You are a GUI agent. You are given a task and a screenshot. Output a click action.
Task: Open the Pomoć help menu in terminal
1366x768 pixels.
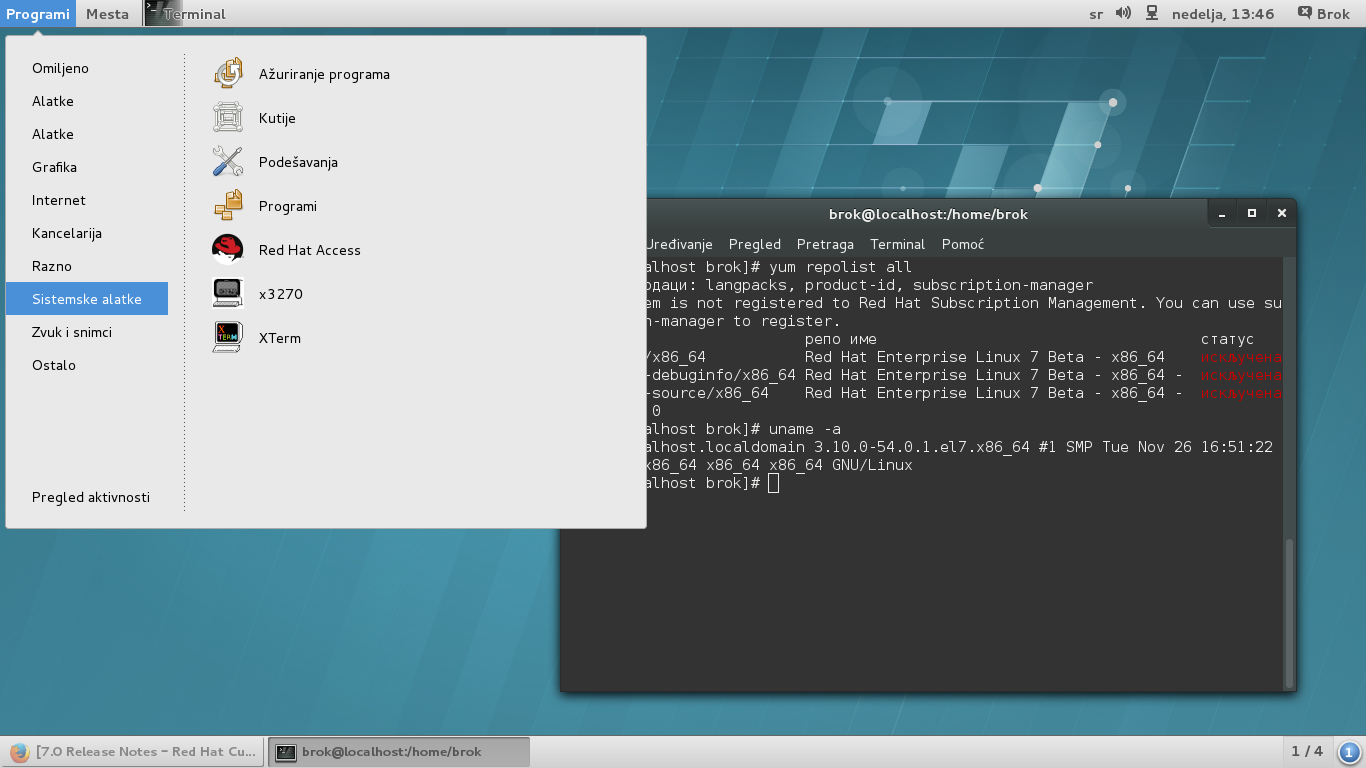(963, 244)
